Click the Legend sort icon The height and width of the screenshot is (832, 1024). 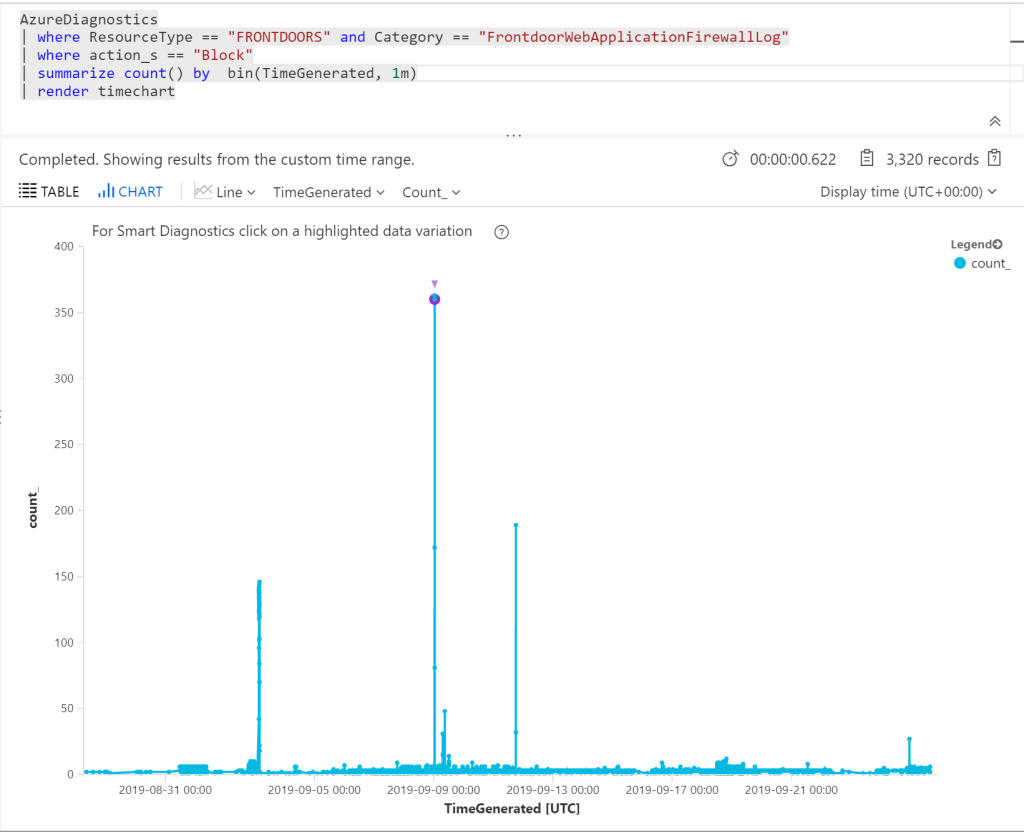pos(997,243)
